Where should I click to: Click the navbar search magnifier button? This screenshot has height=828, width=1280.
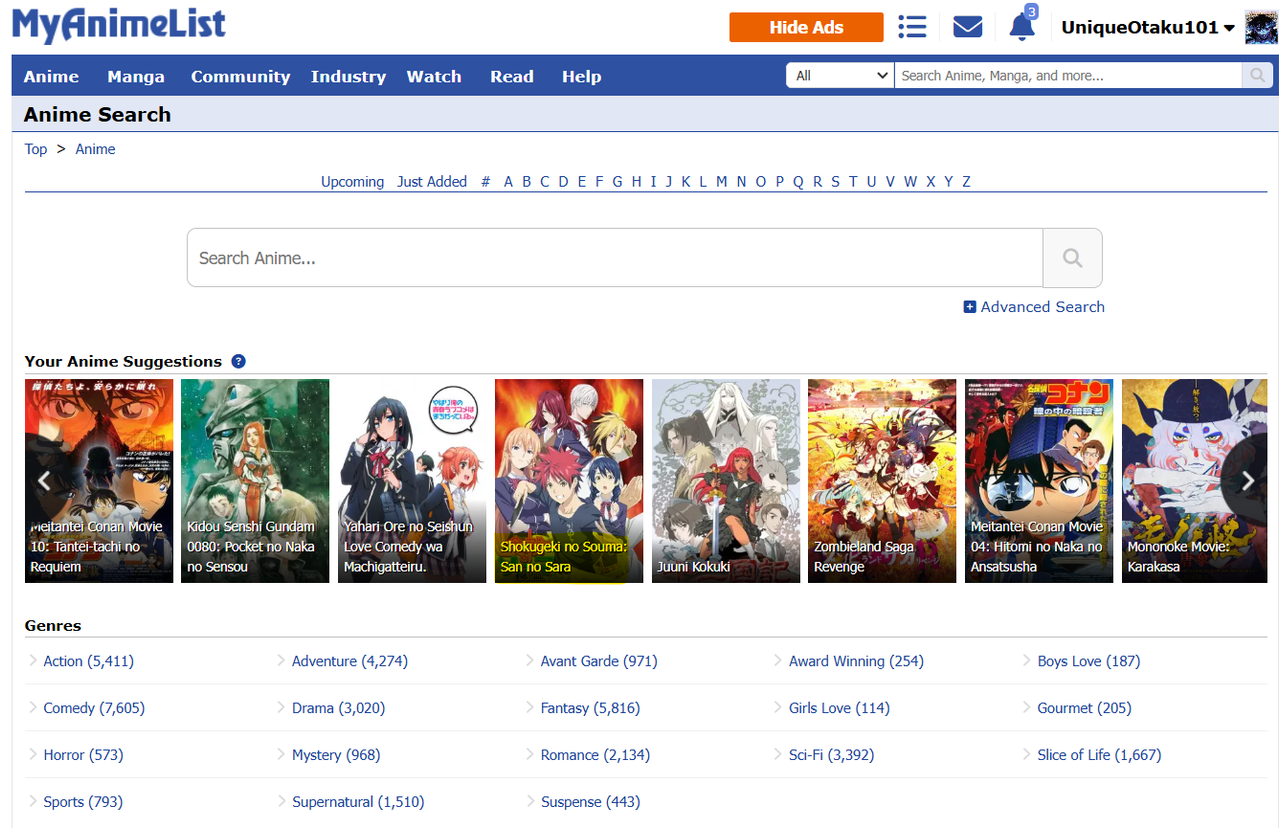point(1256,75)
